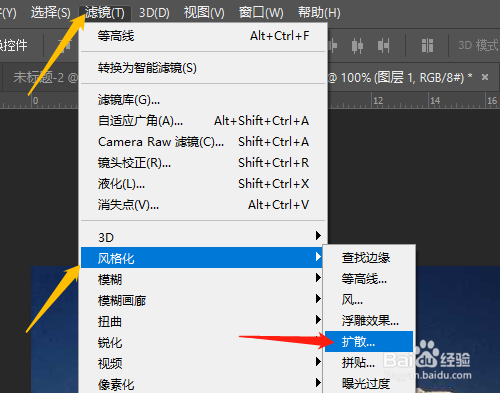Image resolution: width=500 pixels, height=393 pixels.
Task: Select the 模糊画廊 menu entry
Action: 202,300
